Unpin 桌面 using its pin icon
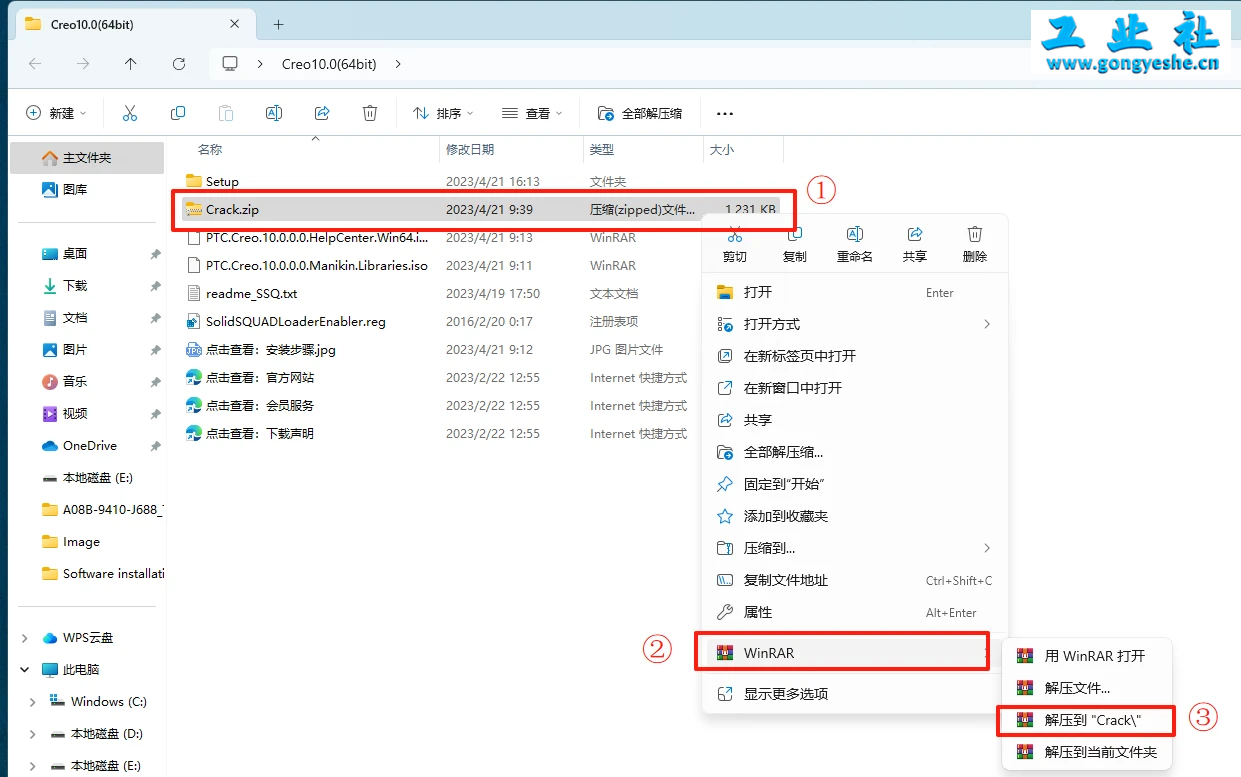1241x777 pixels. pyautogui.click(x=155, y=254)
